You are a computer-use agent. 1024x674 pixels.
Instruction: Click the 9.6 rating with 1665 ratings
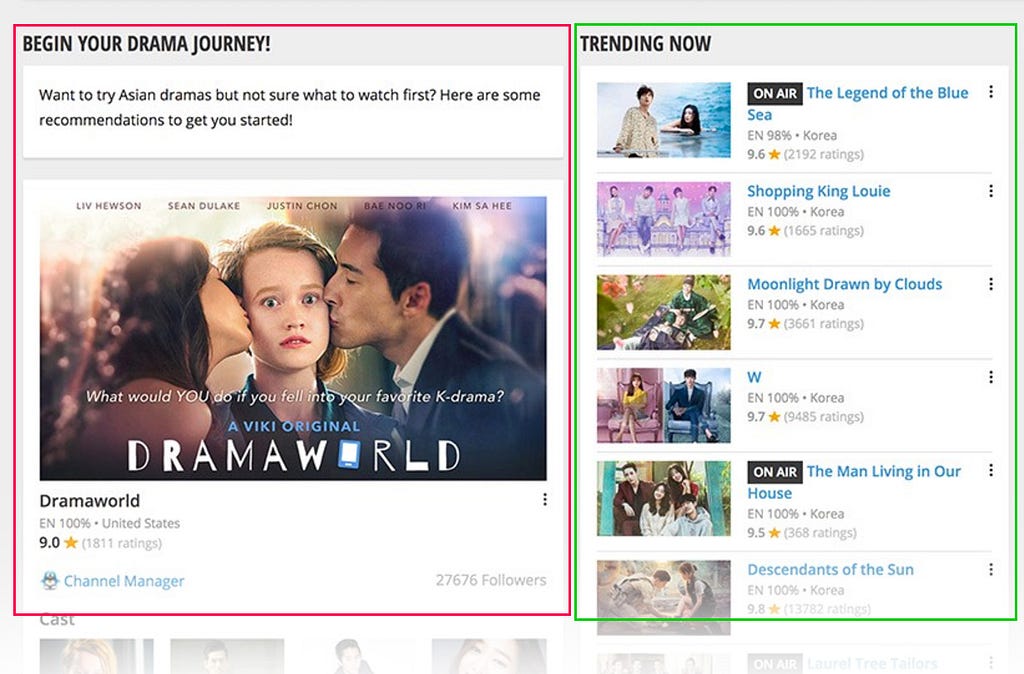pyautogui.click(x=805, y=231)
